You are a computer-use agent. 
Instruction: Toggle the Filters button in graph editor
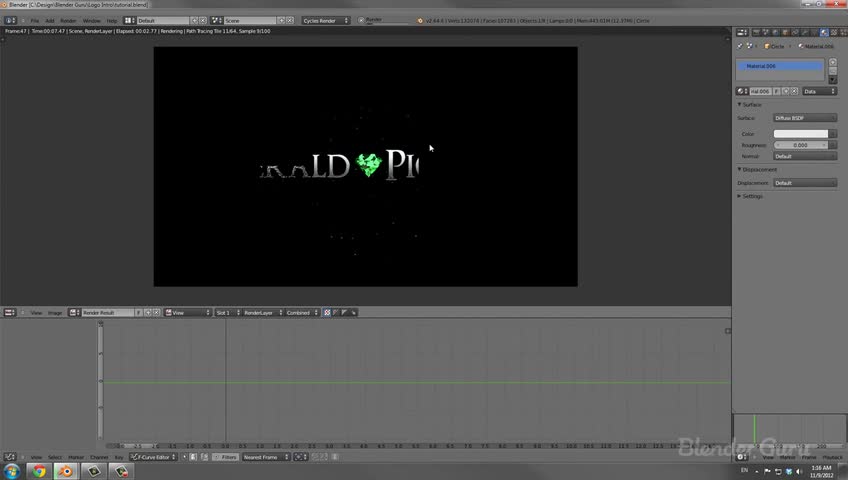click(225, 457)
